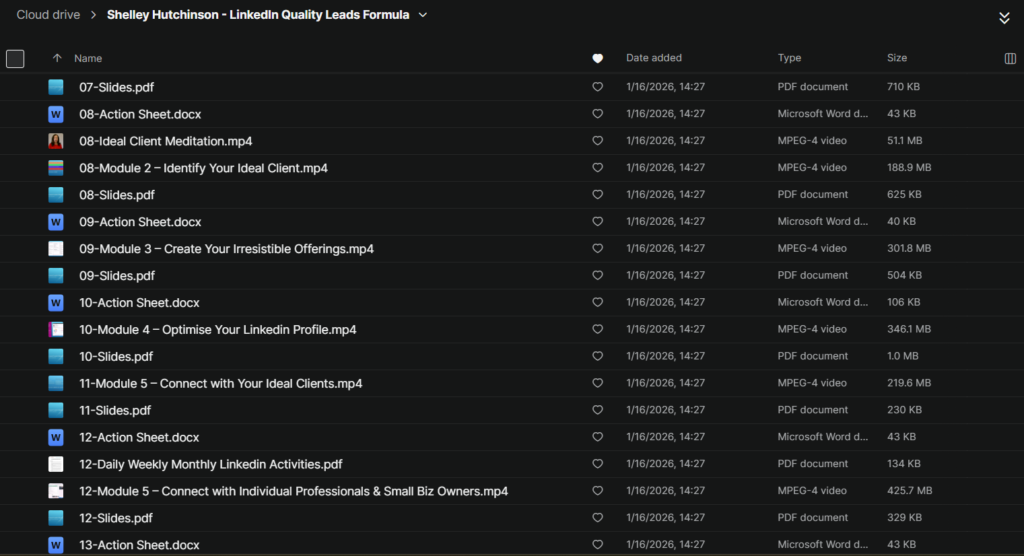This screenshot has width=1024, height=556.
Task: Sort files by the Type column
Action: coord(790,57)
